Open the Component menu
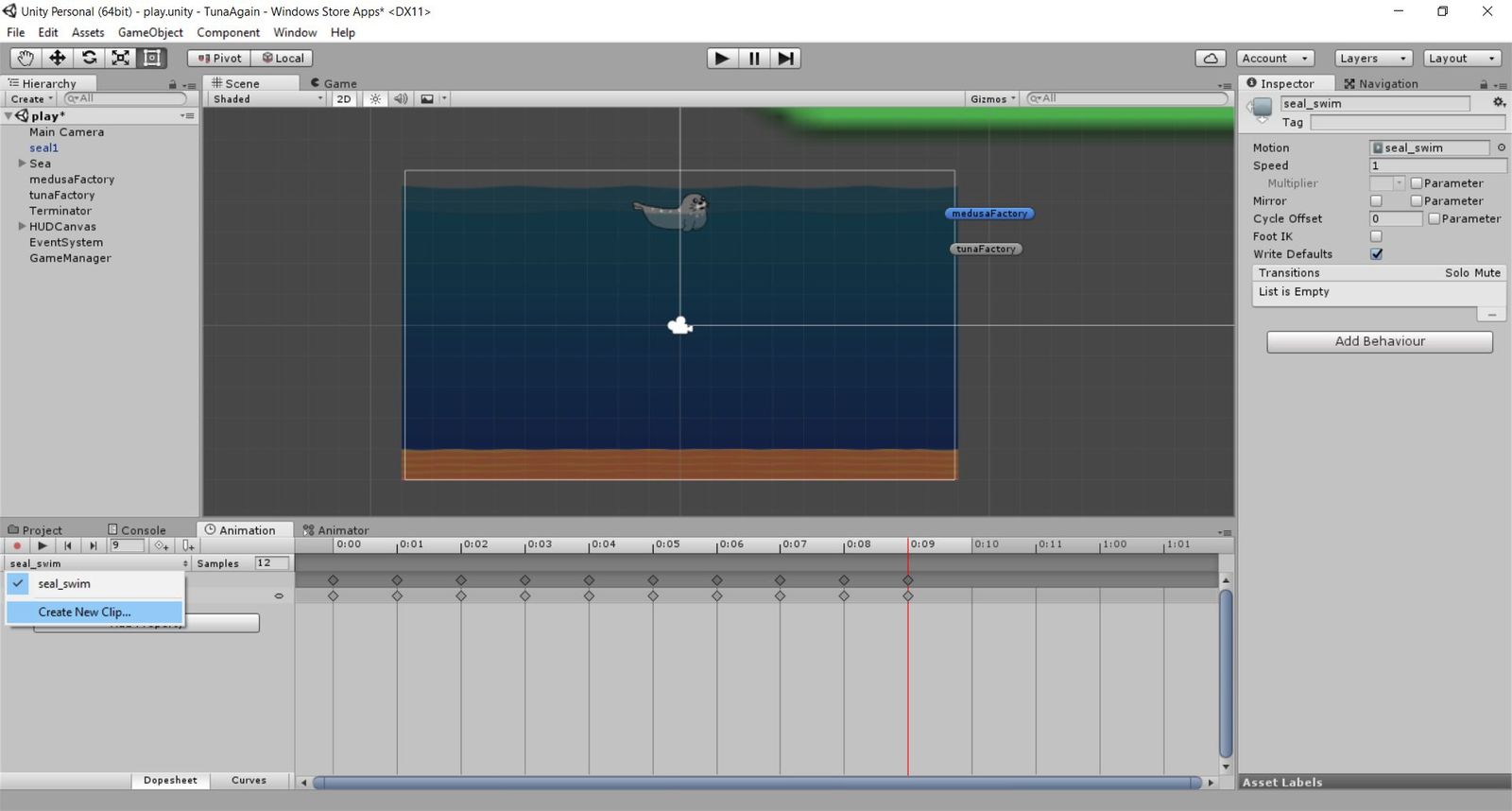The image size is (1512, 811). tap(228, 32)
